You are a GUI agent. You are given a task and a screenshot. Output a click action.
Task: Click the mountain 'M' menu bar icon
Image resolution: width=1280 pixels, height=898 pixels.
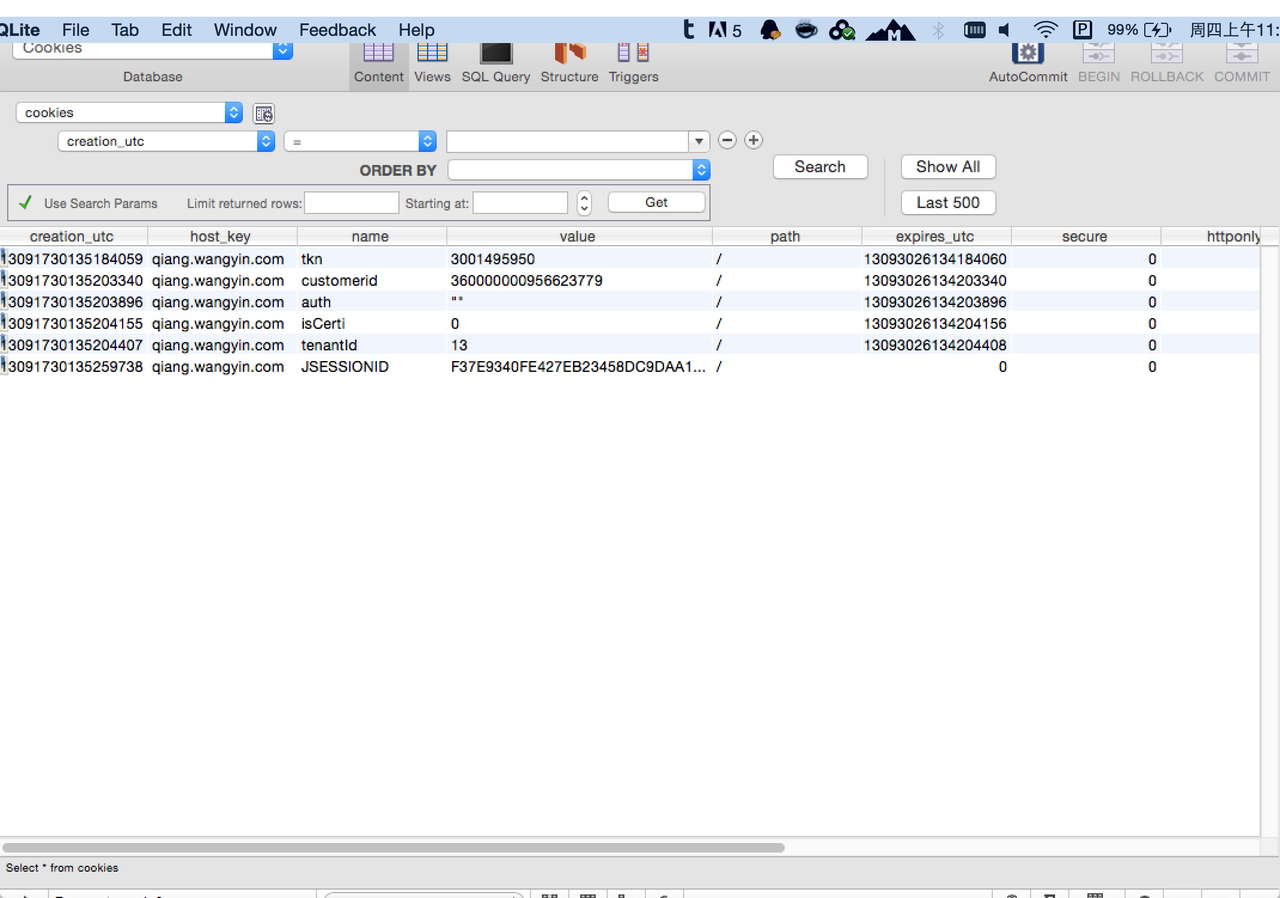click(x=890, y=31)
